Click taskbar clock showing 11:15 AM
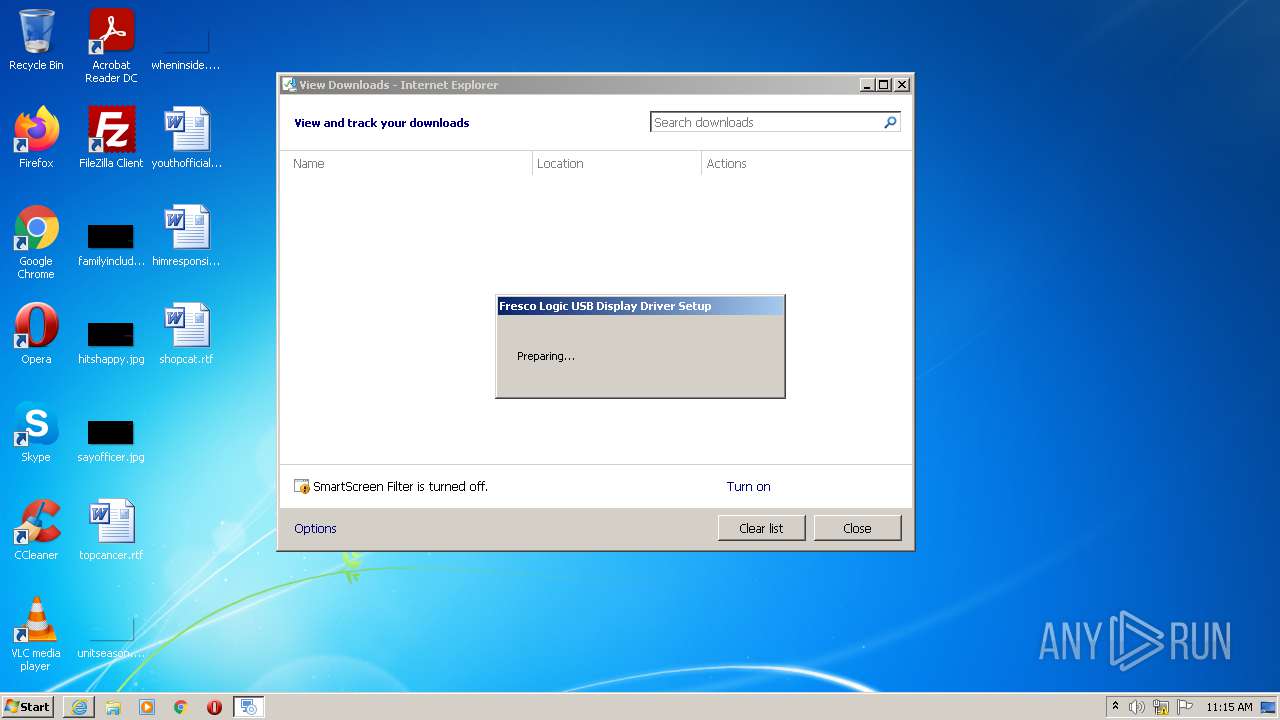The height and width of the screenshot is (720, 1280). tap(1229, 707)
